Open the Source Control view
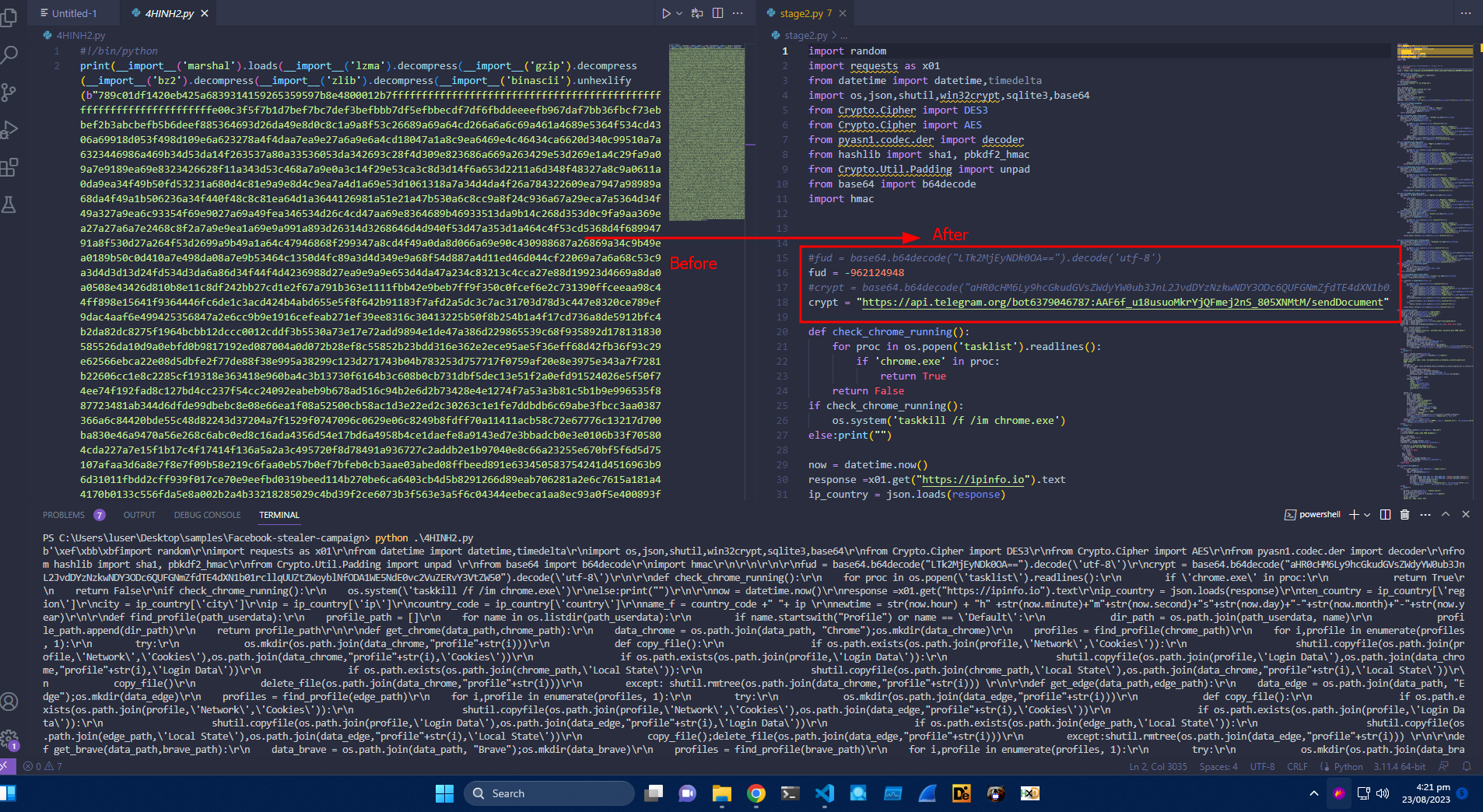Viewport: 1483px width, 812px height. (9, 92)
